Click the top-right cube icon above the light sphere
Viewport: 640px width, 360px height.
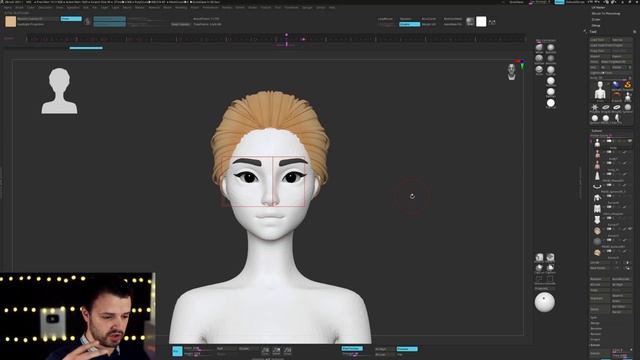pos(551,257)
